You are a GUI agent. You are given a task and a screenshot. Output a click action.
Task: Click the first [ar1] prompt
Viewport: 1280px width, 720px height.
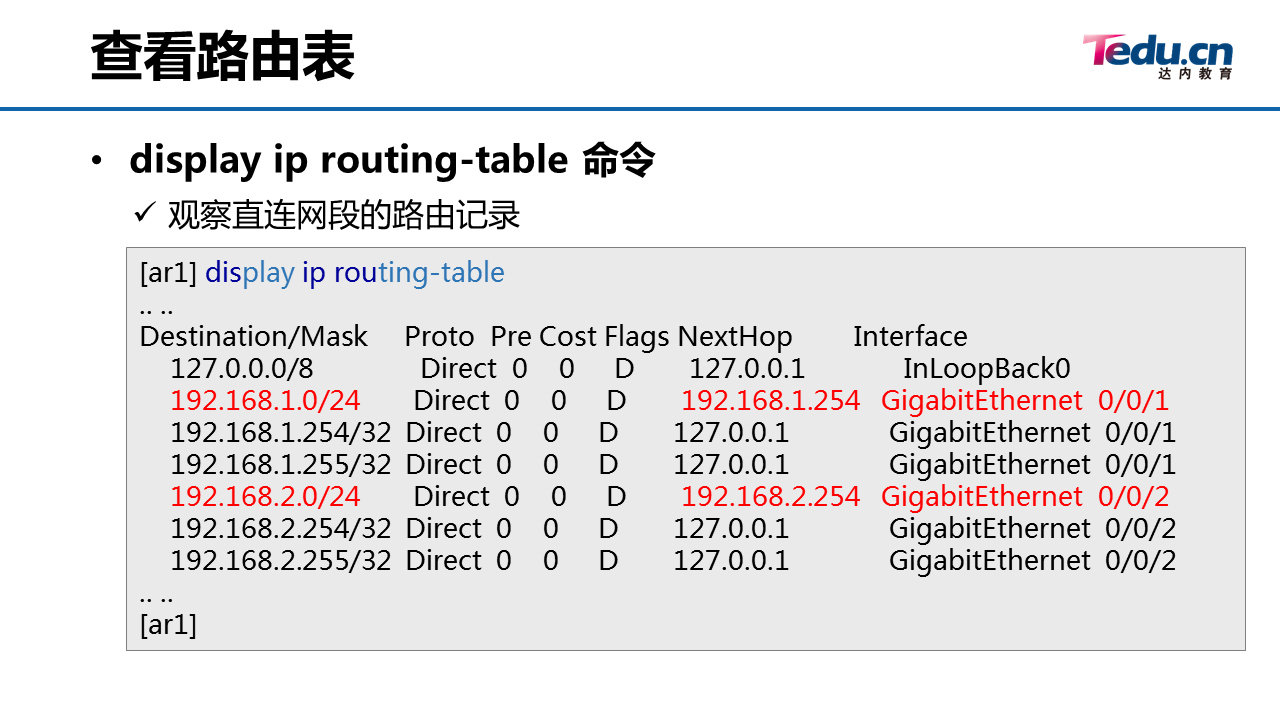[x=168, y=272]
